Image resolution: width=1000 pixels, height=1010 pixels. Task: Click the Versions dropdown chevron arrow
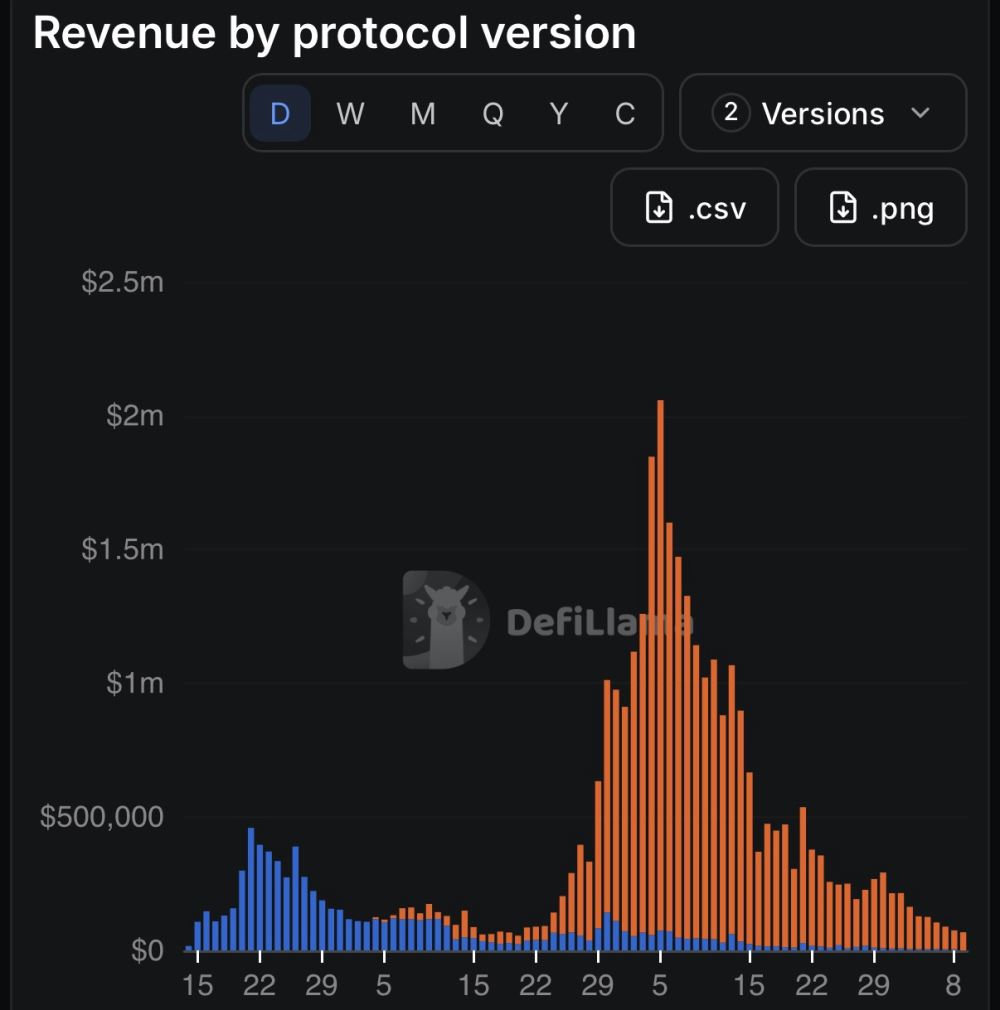(920, 113)
